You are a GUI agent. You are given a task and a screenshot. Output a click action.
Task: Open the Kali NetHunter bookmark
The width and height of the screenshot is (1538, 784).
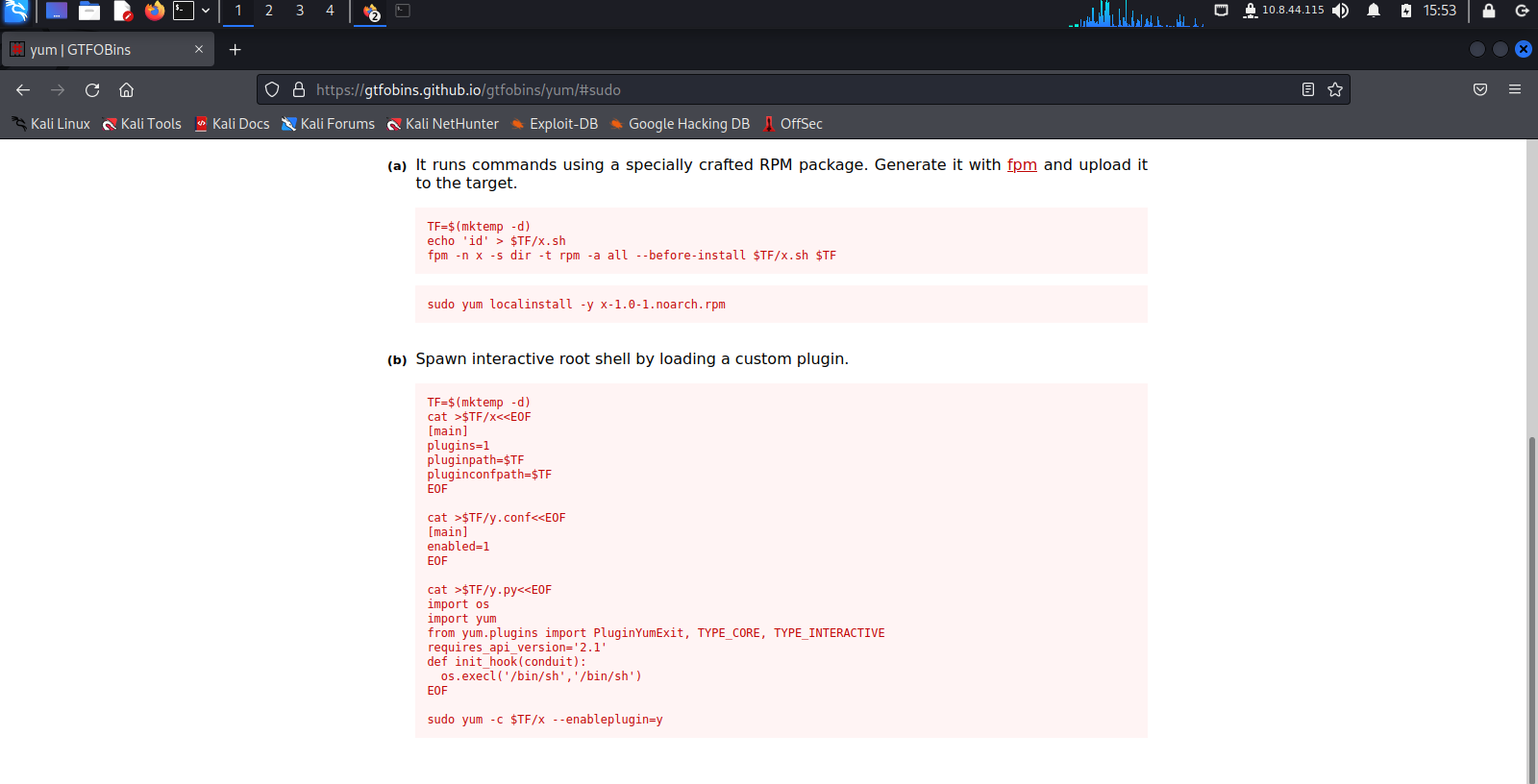click(443, 124)
